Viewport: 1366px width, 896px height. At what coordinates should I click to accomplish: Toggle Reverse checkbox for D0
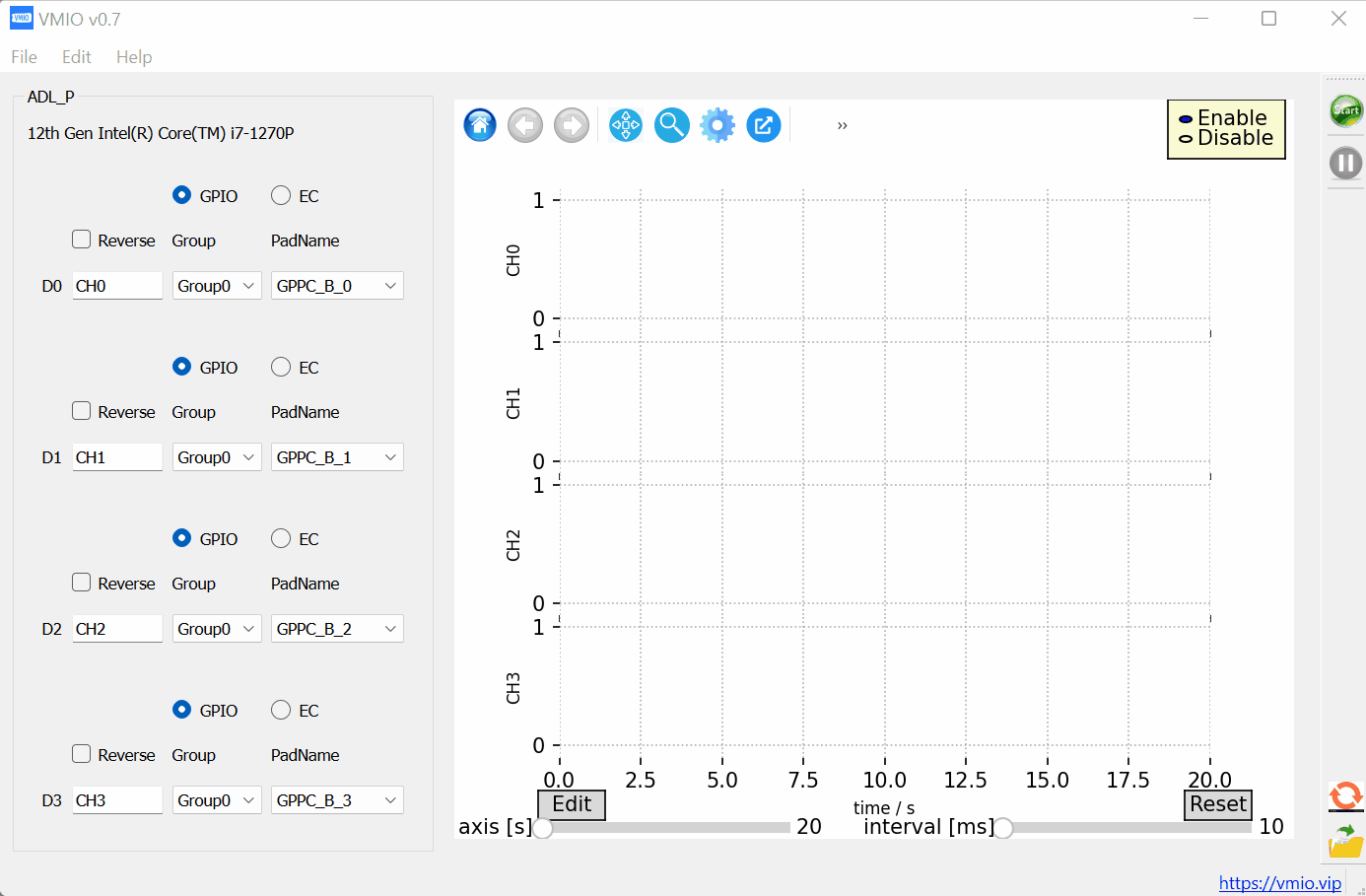click(x=82, y=240)
